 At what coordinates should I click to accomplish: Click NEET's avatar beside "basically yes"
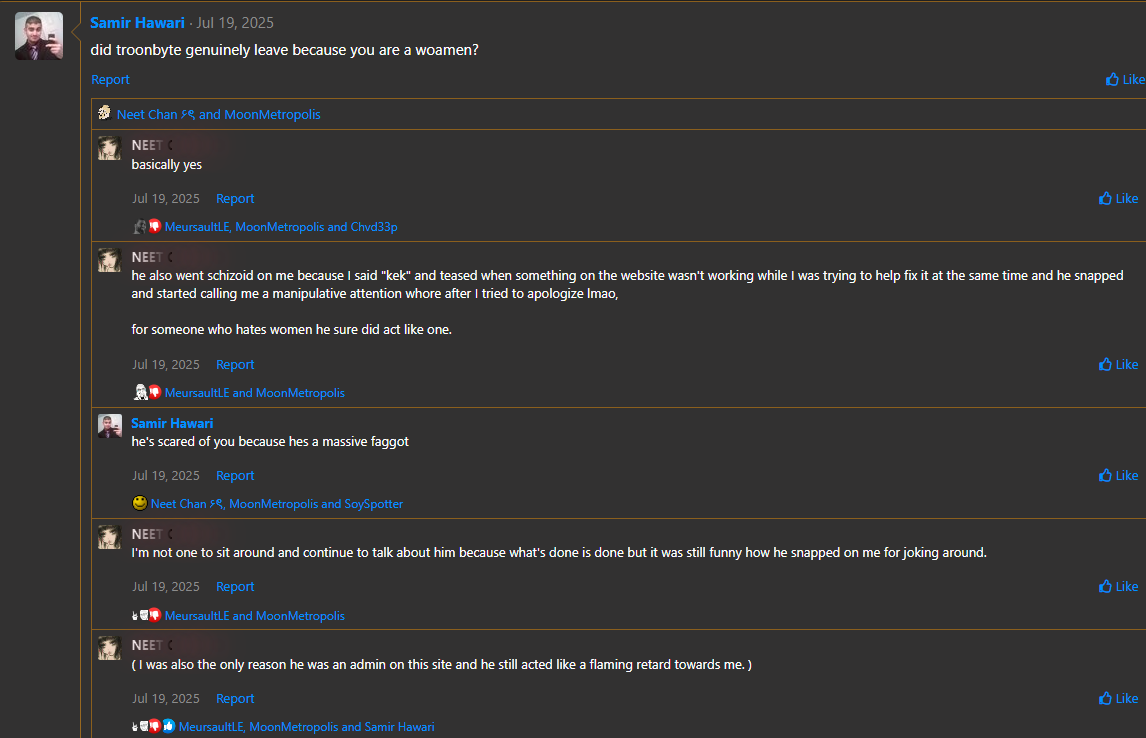[110, 148]
